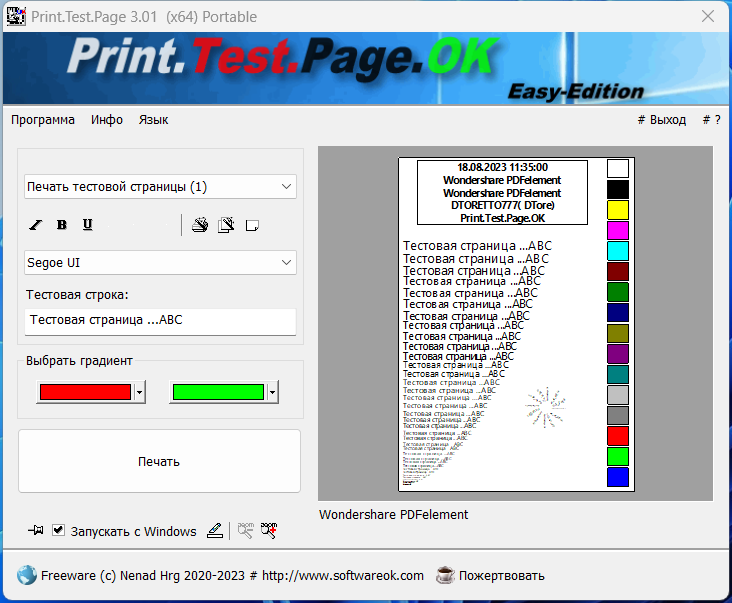Open the Печать тестовой страницы (1) dropdown
The image size is (732, 603).
[160, 187]
